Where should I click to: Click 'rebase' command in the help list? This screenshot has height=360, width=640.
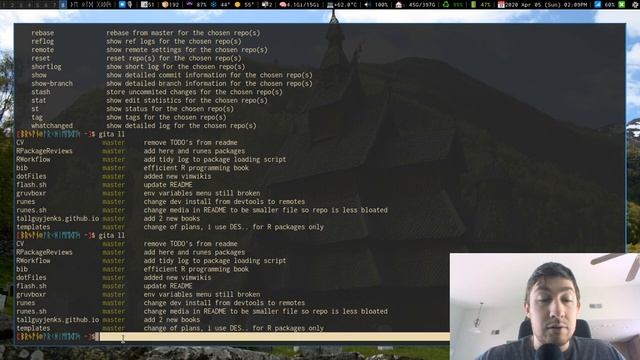42,33
